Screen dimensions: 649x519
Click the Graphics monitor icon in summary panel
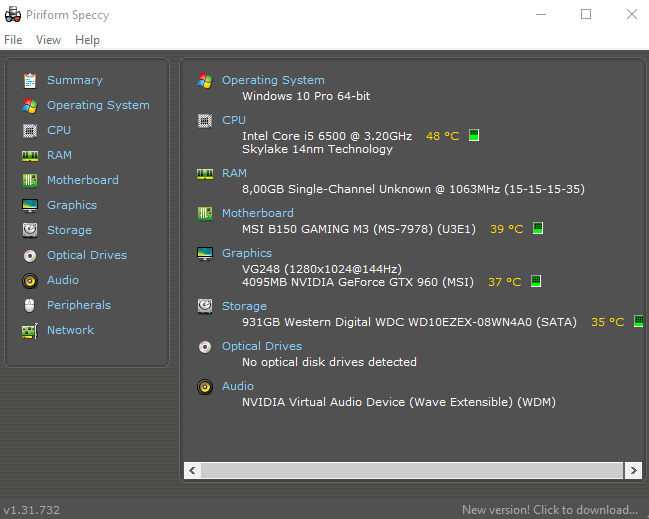coord(205,254)
